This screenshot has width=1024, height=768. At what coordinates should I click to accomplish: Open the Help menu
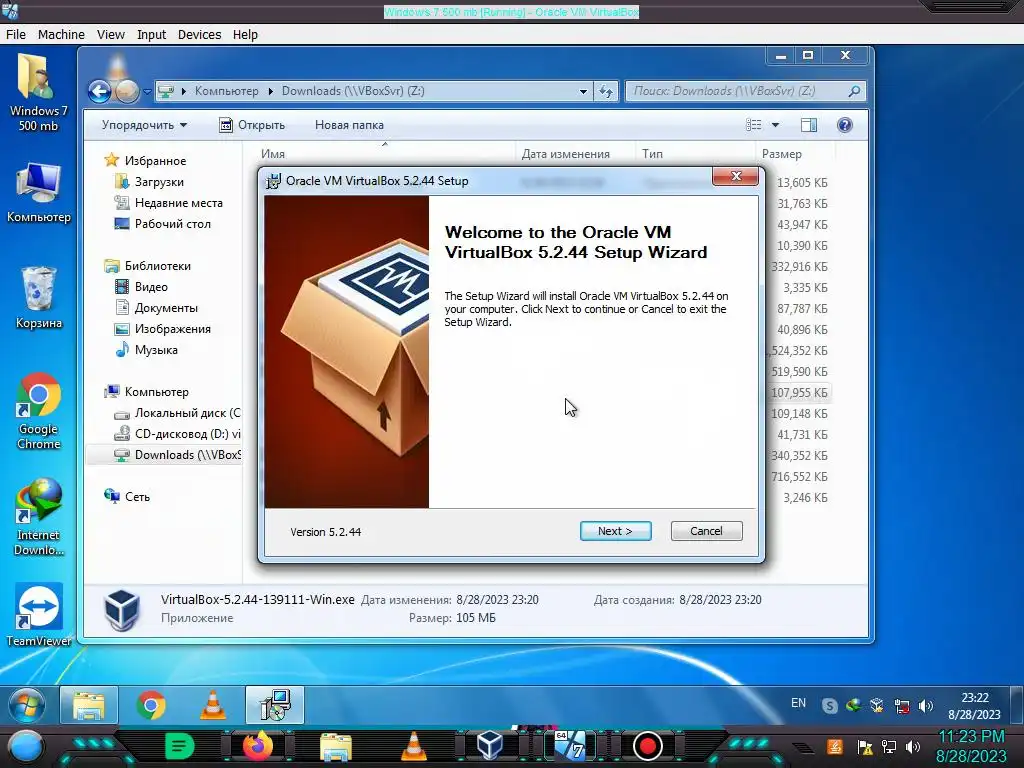tap(245, 35)
